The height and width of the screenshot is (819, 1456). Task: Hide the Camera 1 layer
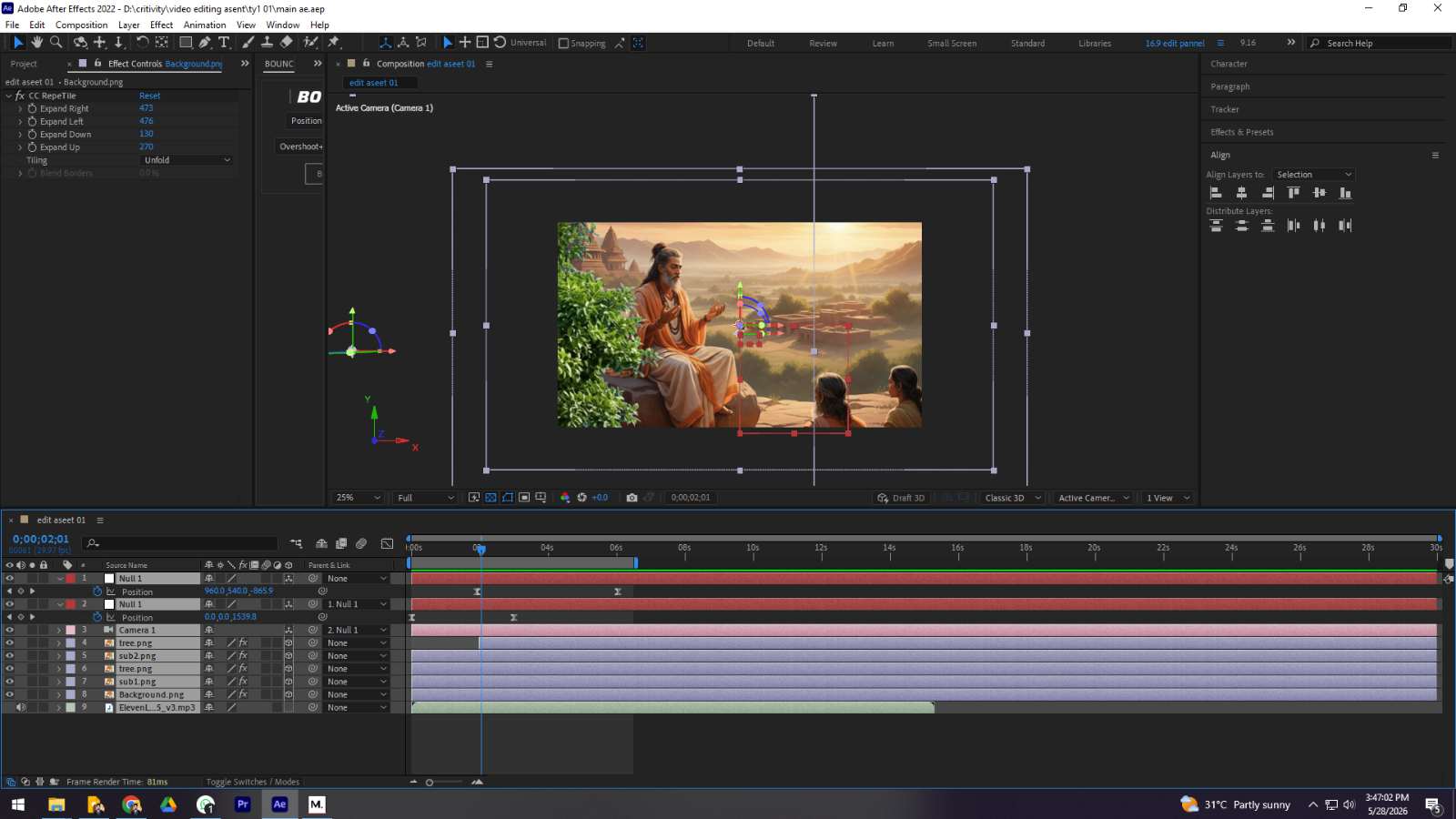coord(10,630)
